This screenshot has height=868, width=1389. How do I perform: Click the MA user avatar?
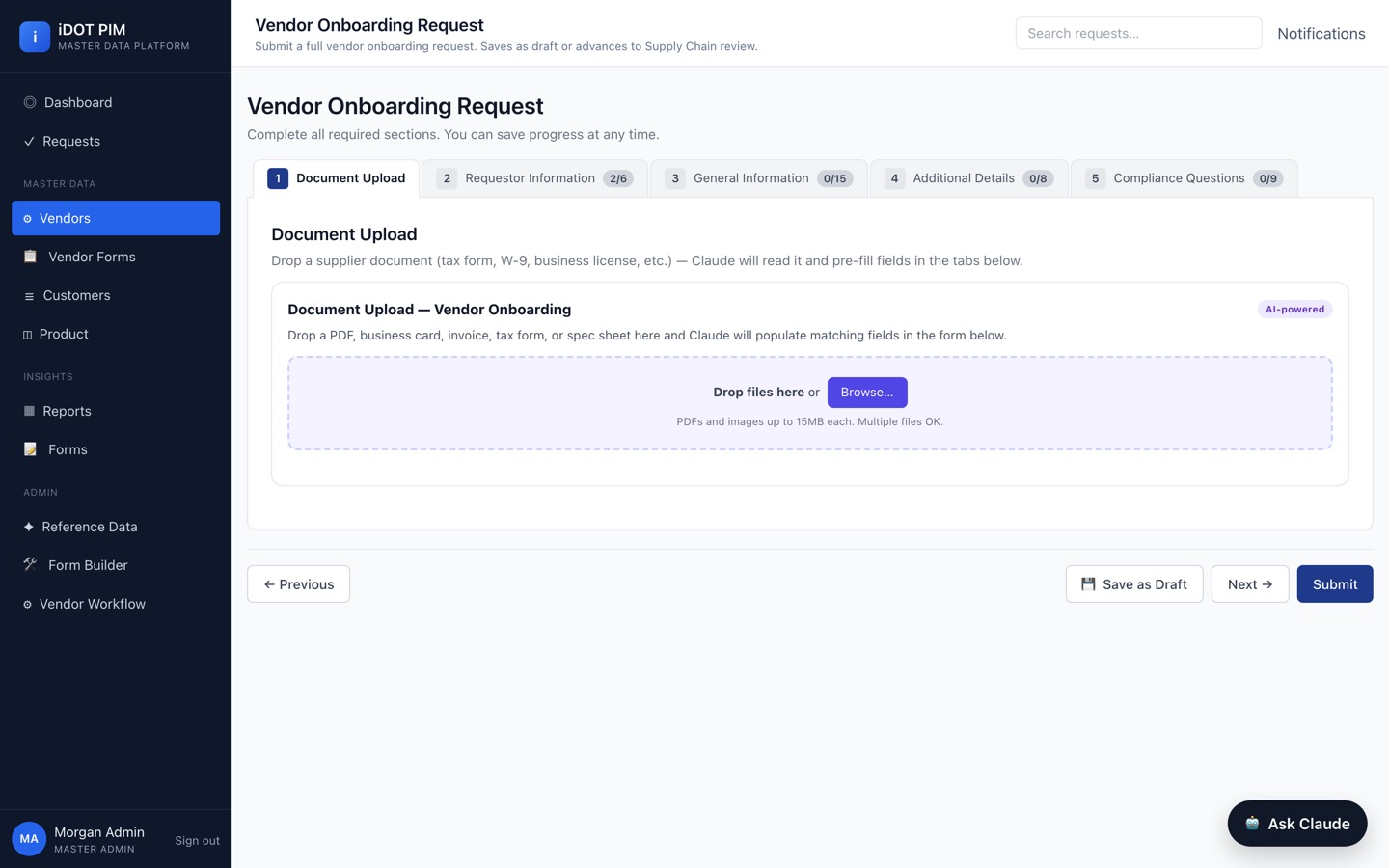click(29, 839)
